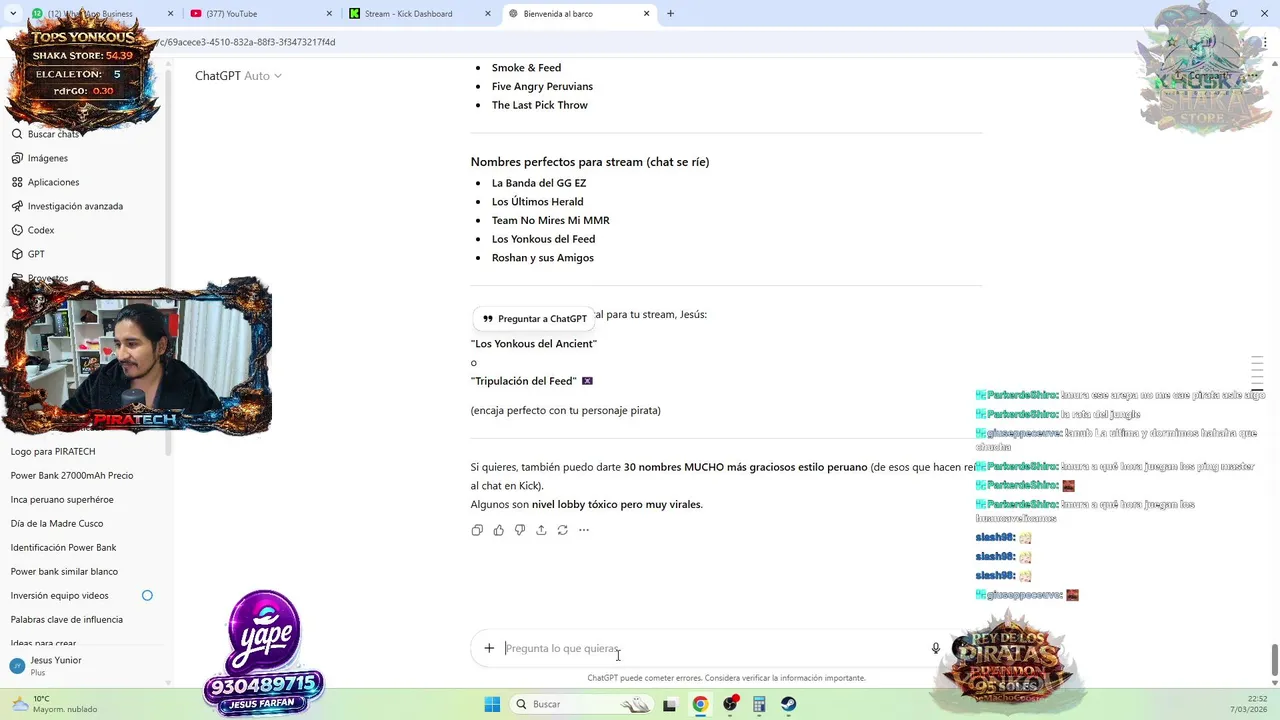This screenshot has height=720, width=1280.
Task: Share the ChatGPT response
Action: pos(541,530)
